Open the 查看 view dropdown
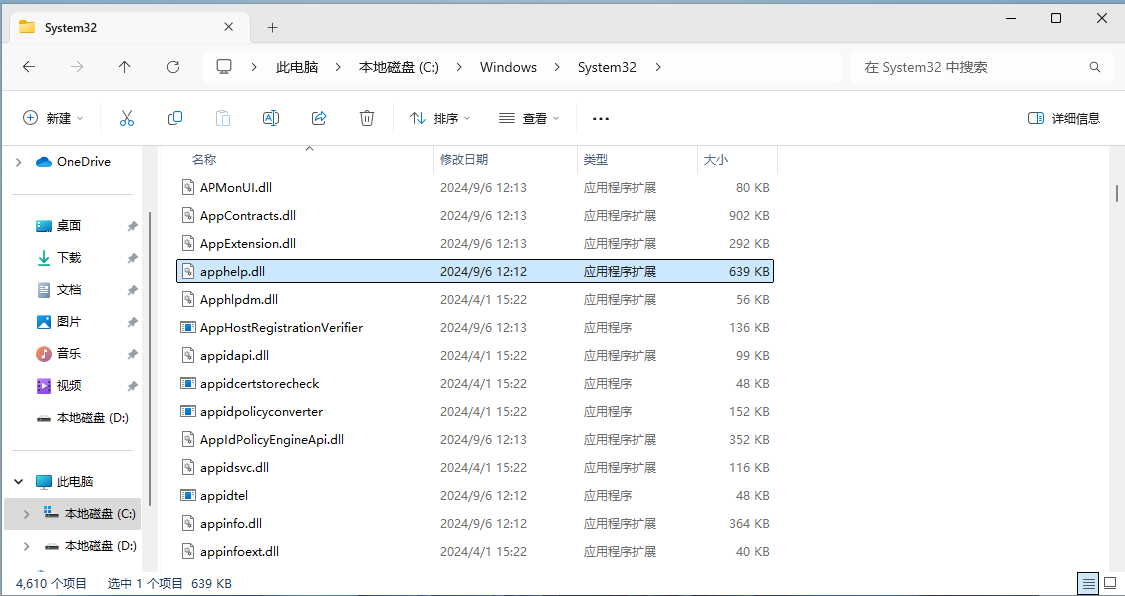Screen dimensions: 1125x596 [529, 118]
